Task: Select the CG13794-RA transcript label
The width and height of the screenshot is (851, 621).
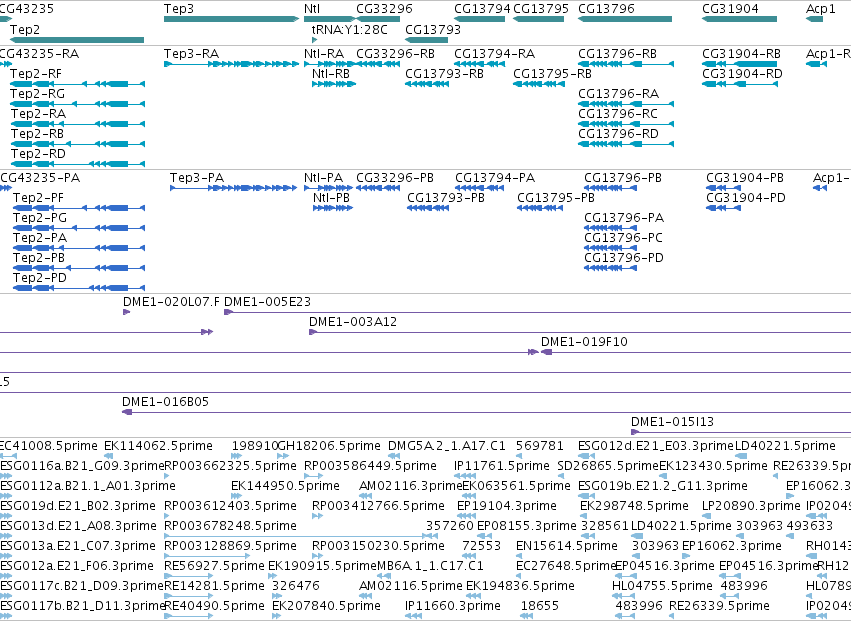Action: [494, 54]
